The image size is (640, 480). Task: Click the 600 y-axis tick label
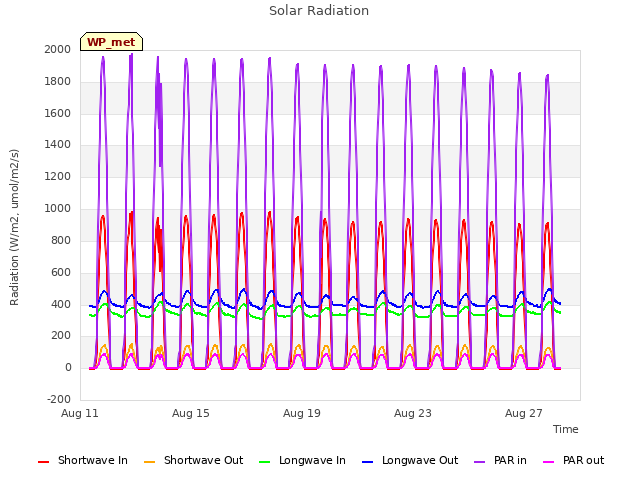[x=61, y=272]
